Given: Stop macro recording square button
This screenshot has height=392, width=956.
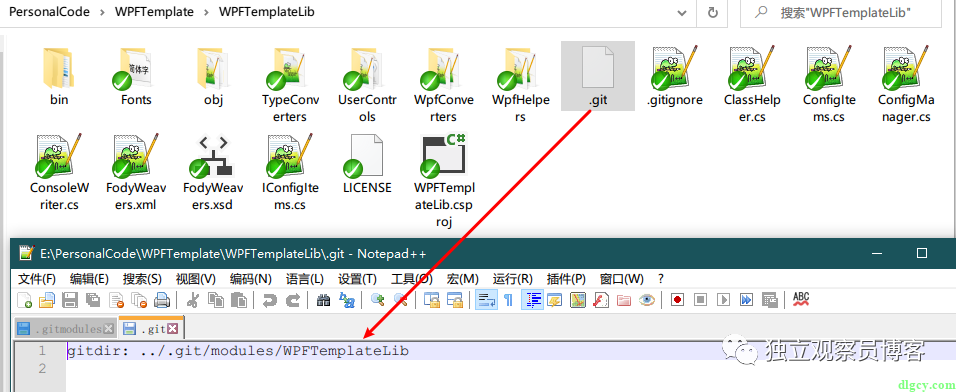Looking at the screenshot, I should click(x=701, y=300).
